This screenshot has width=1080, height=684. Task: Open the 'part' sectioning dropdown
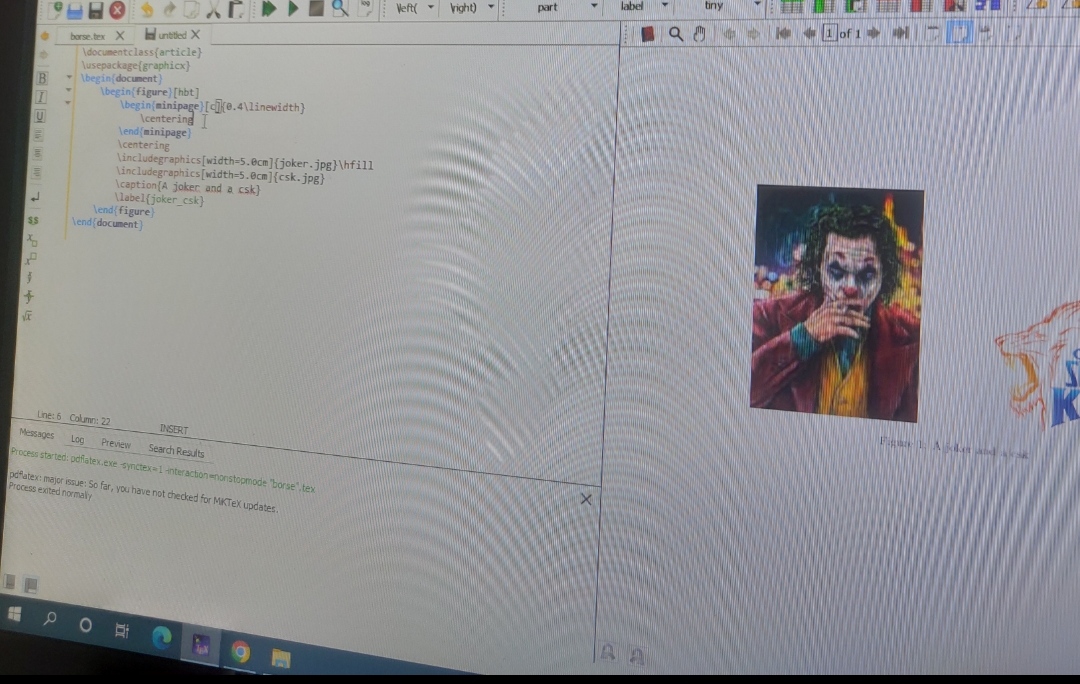point(594,7)
